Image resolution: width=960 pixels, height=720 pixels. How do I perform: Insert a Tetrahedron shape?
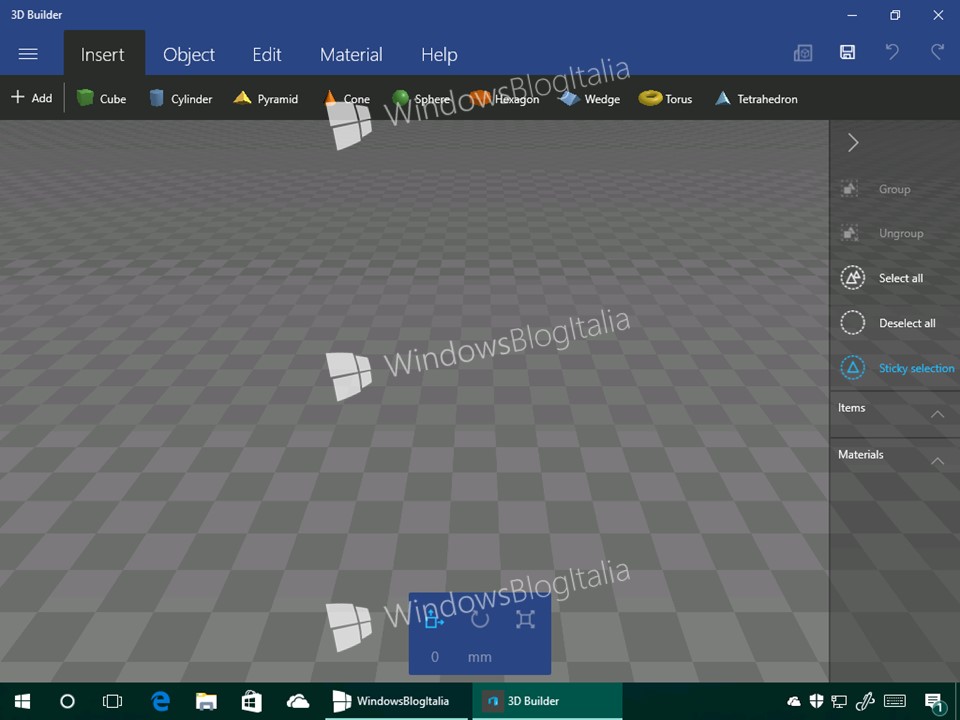[x=756, y=99]
